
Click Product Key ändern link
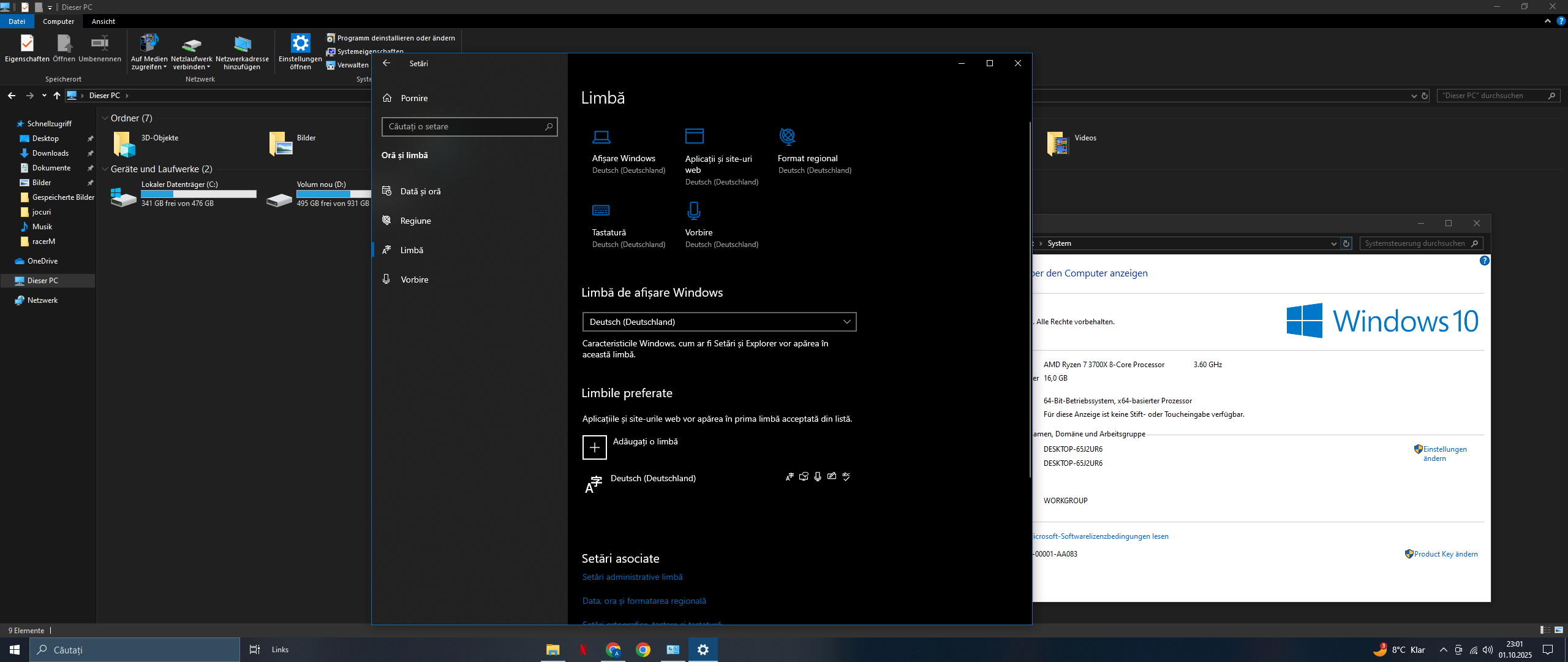[1445, 554]
